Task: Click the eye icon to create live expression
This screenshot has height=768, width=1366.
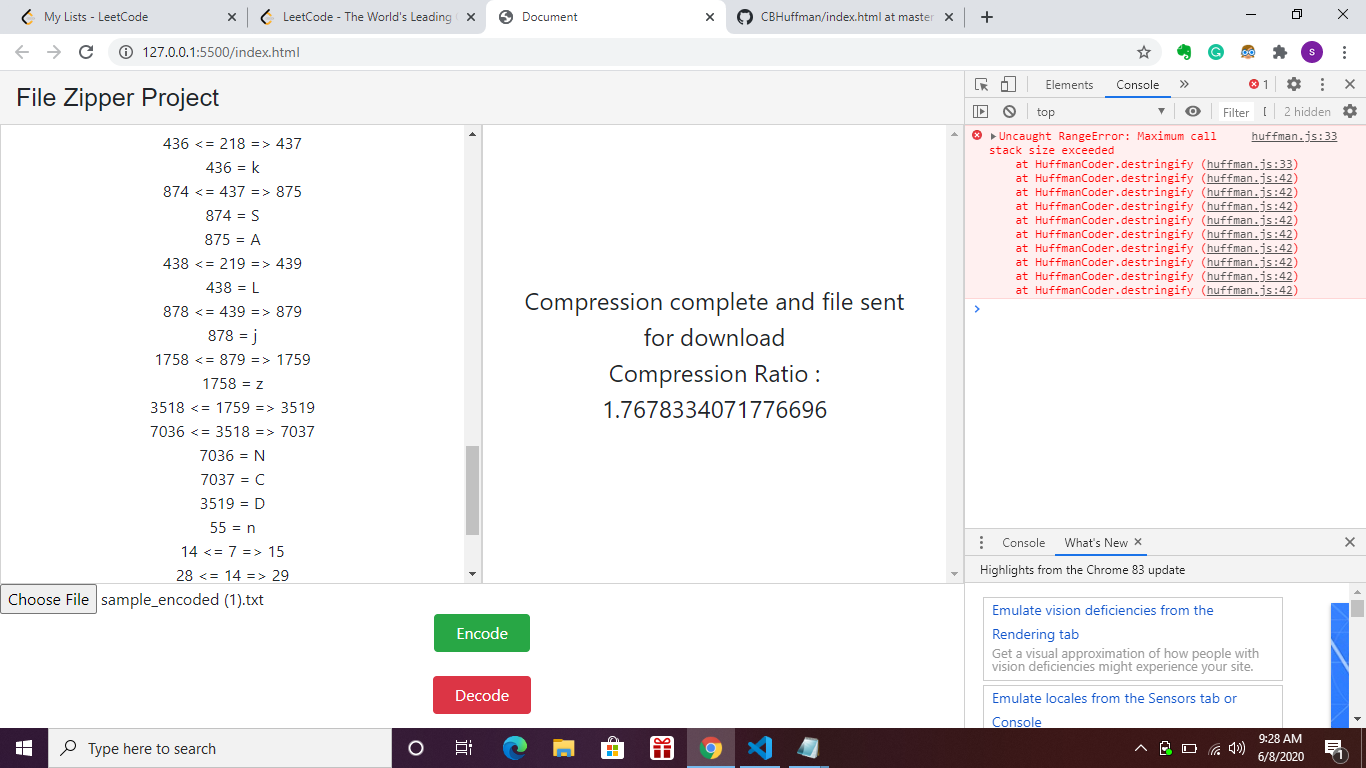Action: pyautogui.click(x=1192, y=112)
